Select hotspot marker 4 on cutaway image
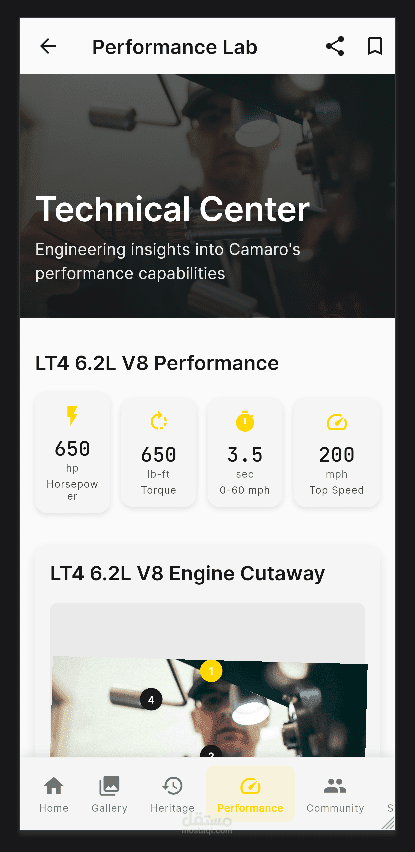415x852 pixels. (151, 700)
